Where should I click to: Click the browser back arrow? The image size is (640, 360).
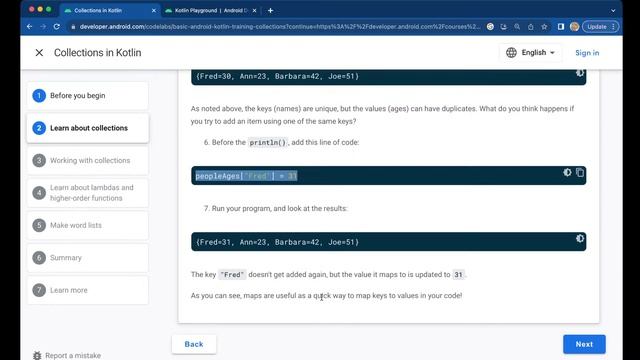29,27
